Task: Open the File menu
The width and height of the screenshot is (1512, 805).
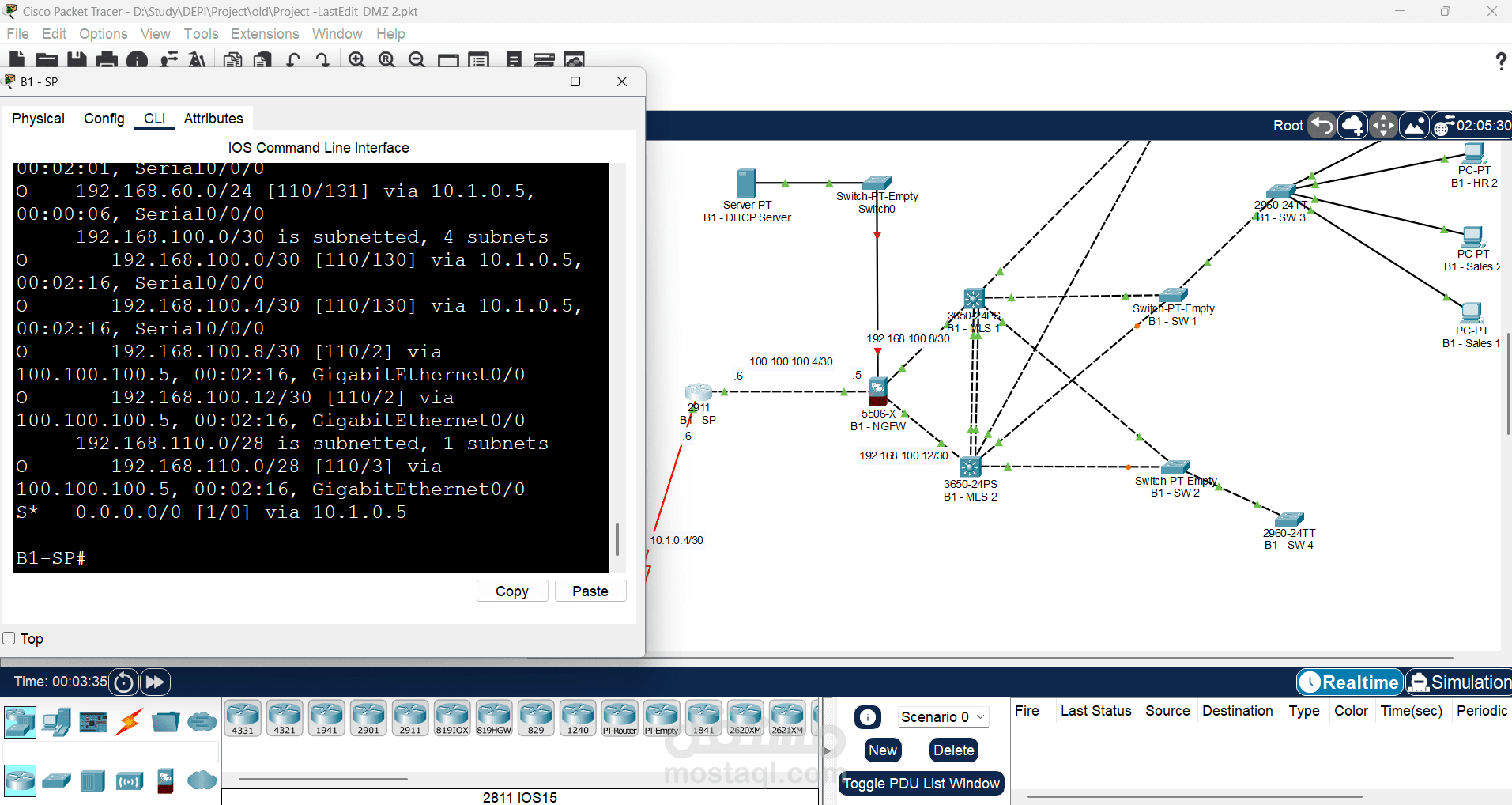Action: click(17, 34)
